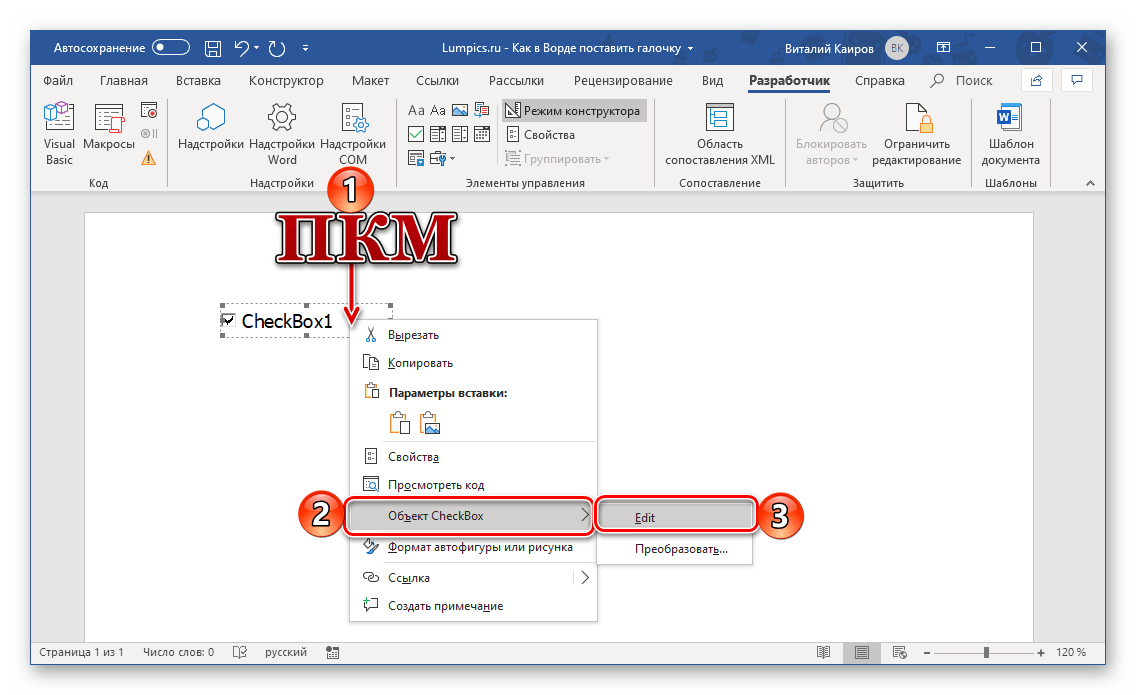This screenshot has width=1136, height=695.
Task: Choose the first paste option icon
Action: pos(399,423)
